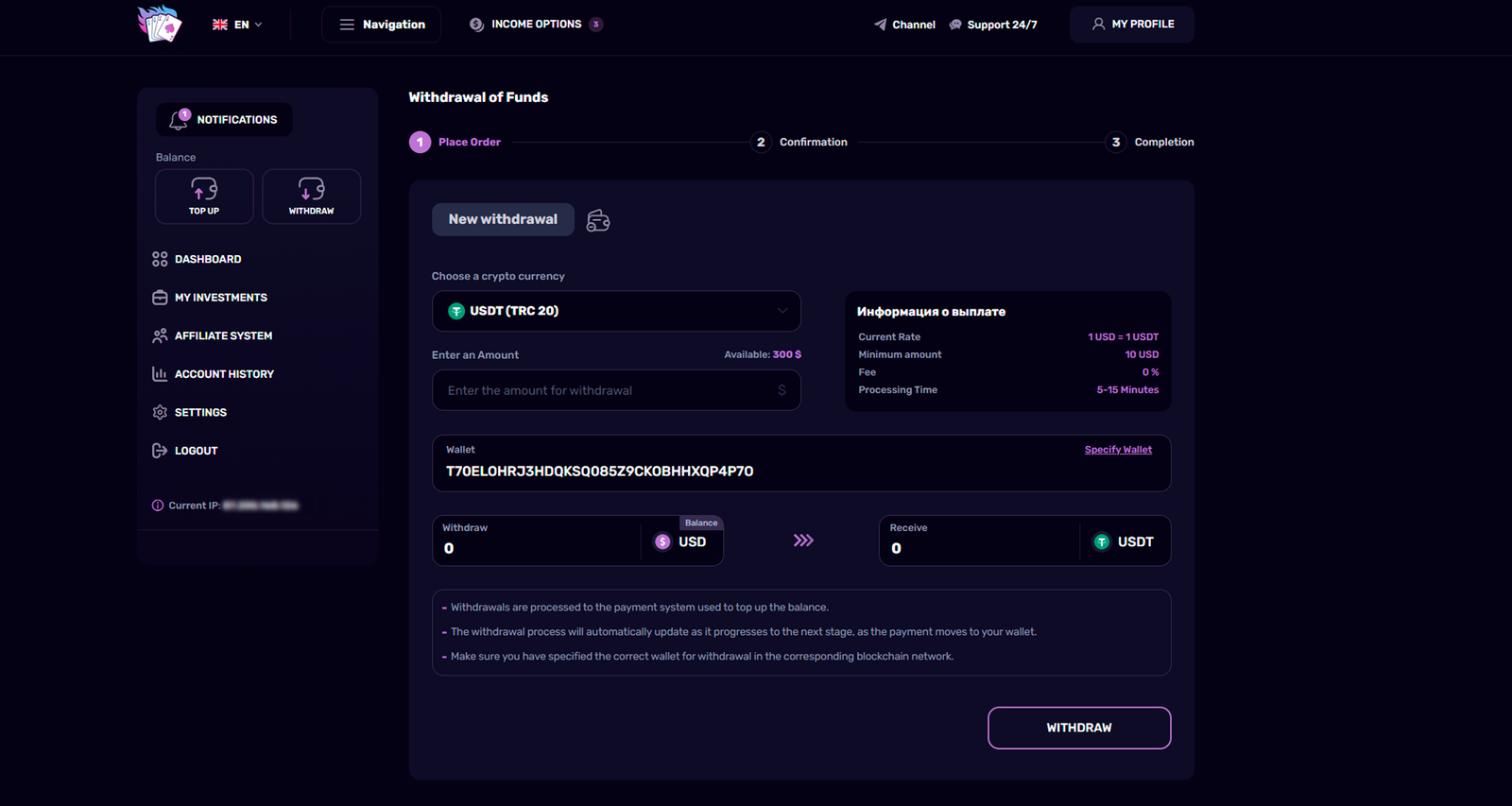
Task: Open the USDT (TRC 20) currency dropdown
Action: [x=616, y=311]
